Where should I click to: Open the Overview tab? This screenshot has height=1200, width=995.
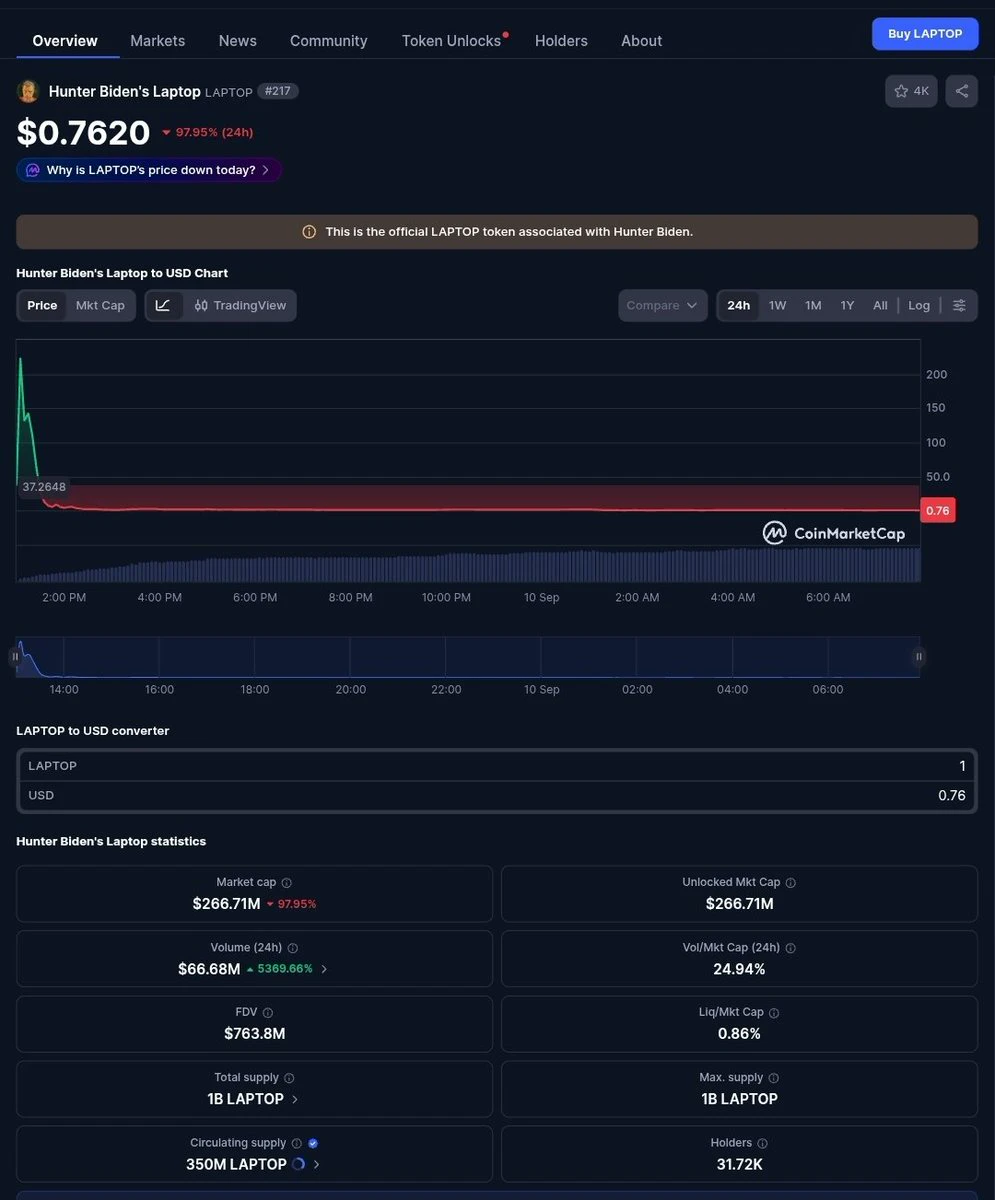[x=65, y=41]
